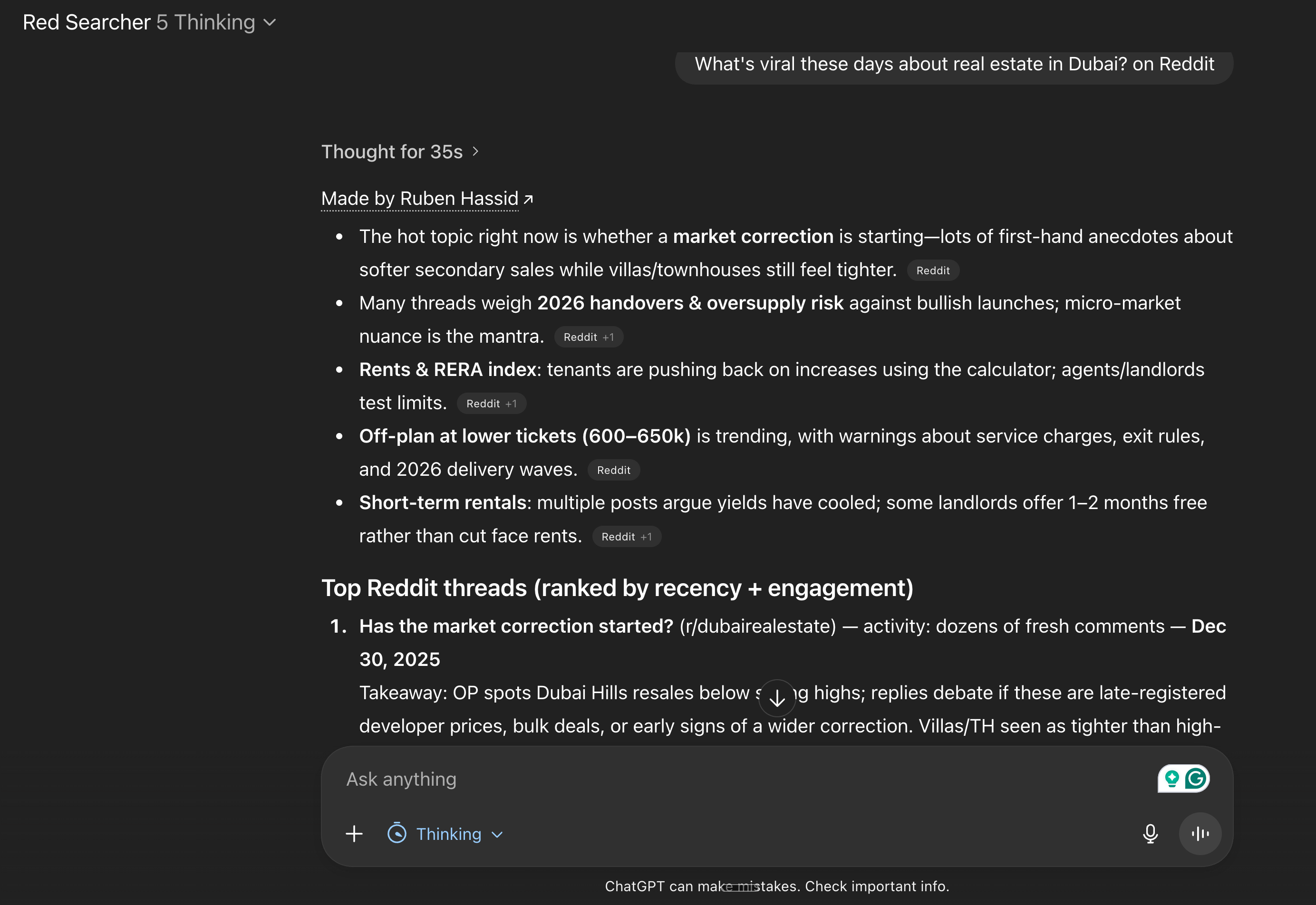Viewport: 1316px width, 905px height.
Task: Click the Grammarly G icon
Action: click(1196, 779)
